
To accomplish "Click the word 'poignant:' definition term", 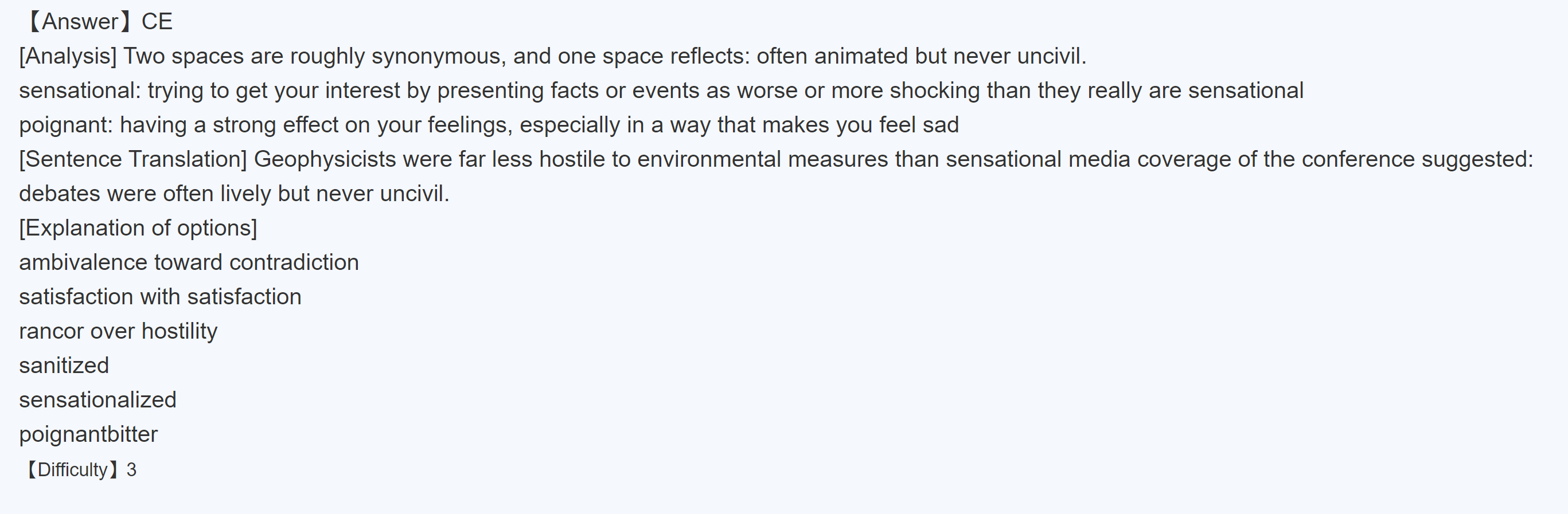I will 66,125.
